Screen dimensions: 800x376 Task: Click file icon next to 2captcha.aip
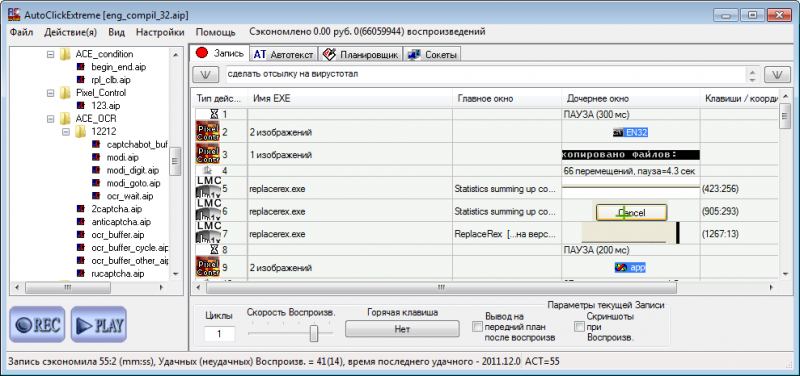click(x=81, y=209)
